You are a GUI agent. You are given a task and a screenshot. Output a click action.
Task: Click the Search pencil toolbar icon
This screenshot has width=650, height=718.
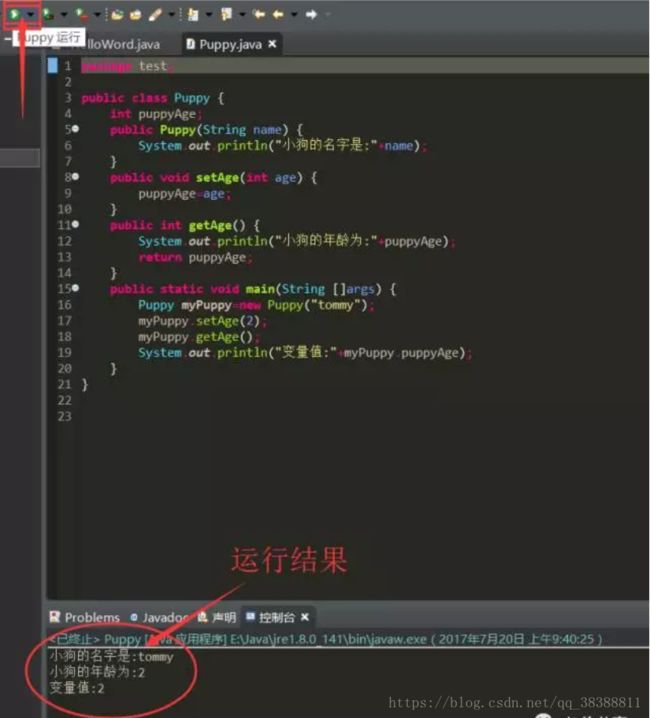[x=155, y=15]
